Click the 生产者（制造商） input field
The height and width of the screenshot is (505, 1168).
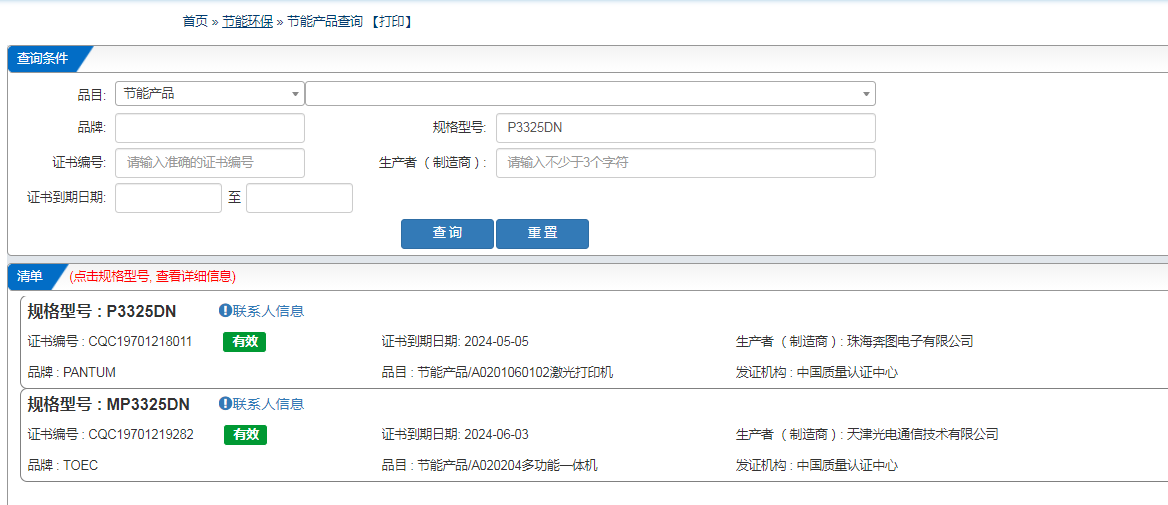click(685, 163)
